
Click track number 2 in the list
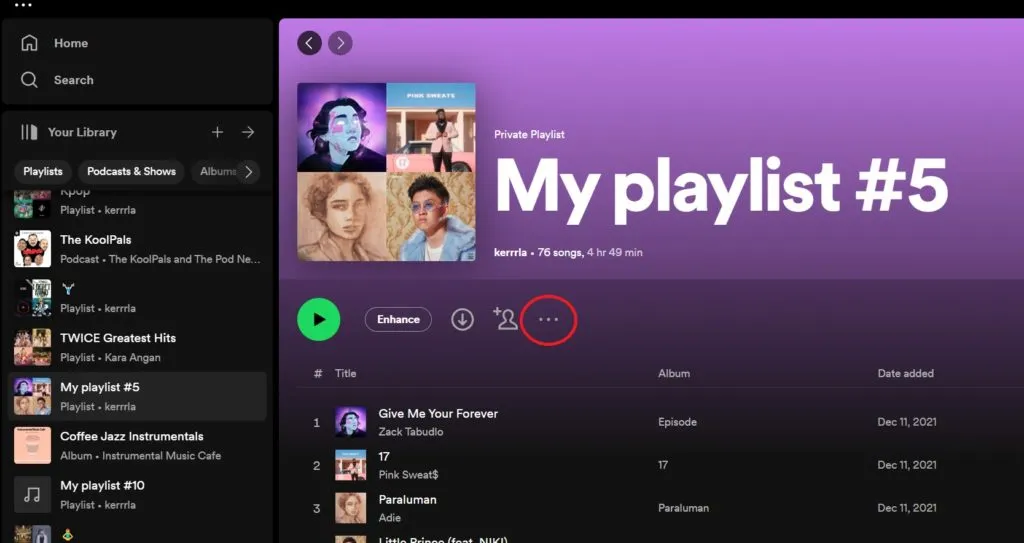317,466
